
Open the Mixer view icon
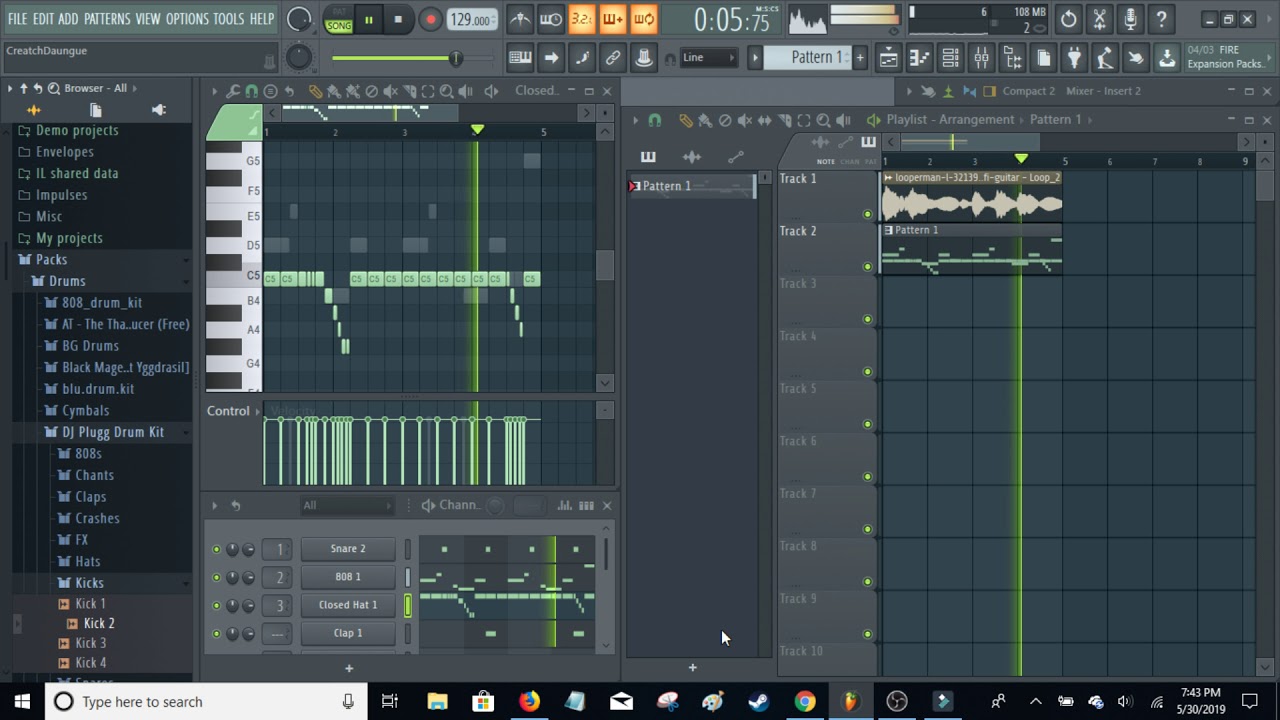[981, 58]
